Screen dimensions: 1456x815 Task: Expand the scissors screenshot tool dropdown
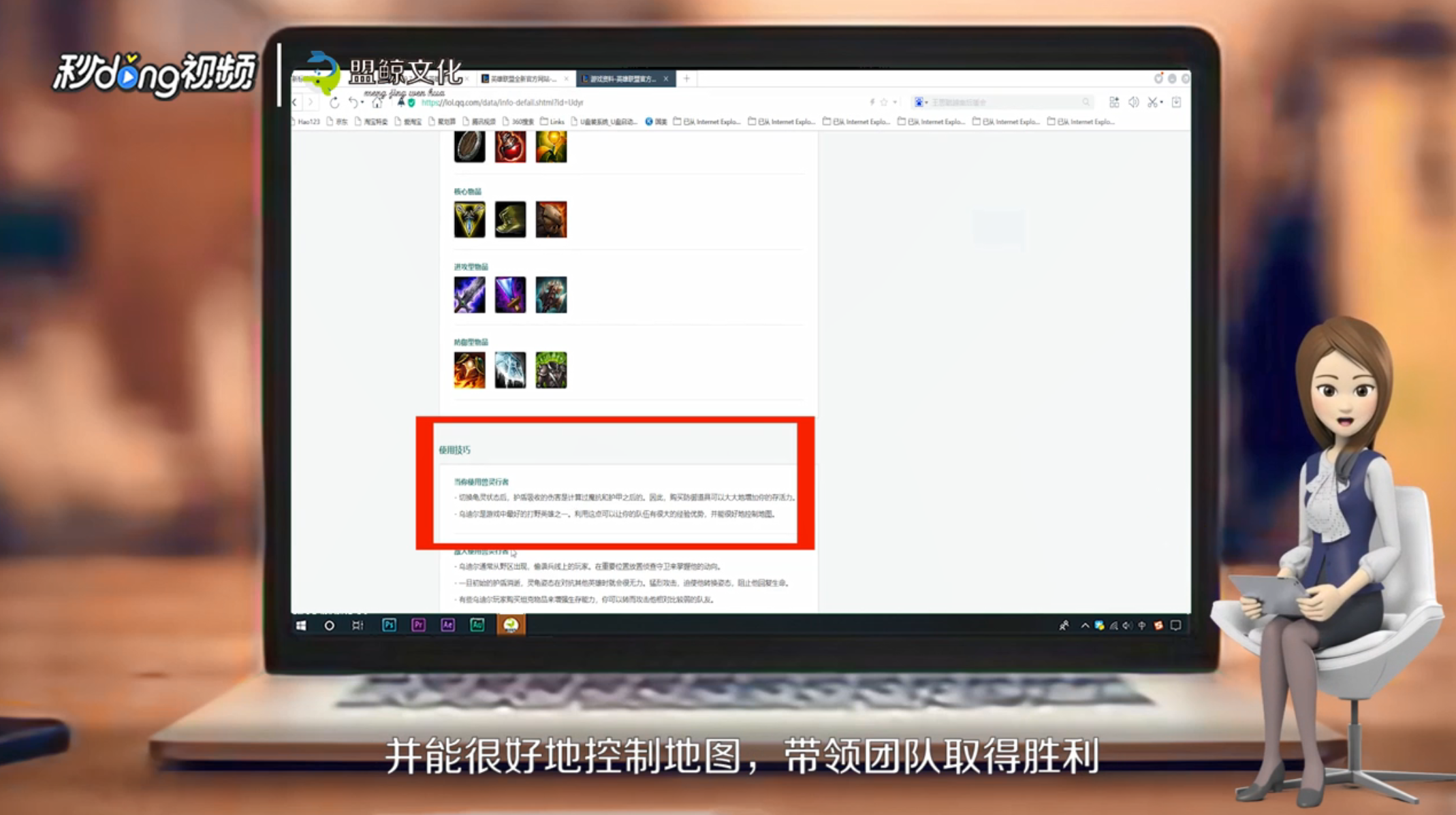pos(1161,103)
